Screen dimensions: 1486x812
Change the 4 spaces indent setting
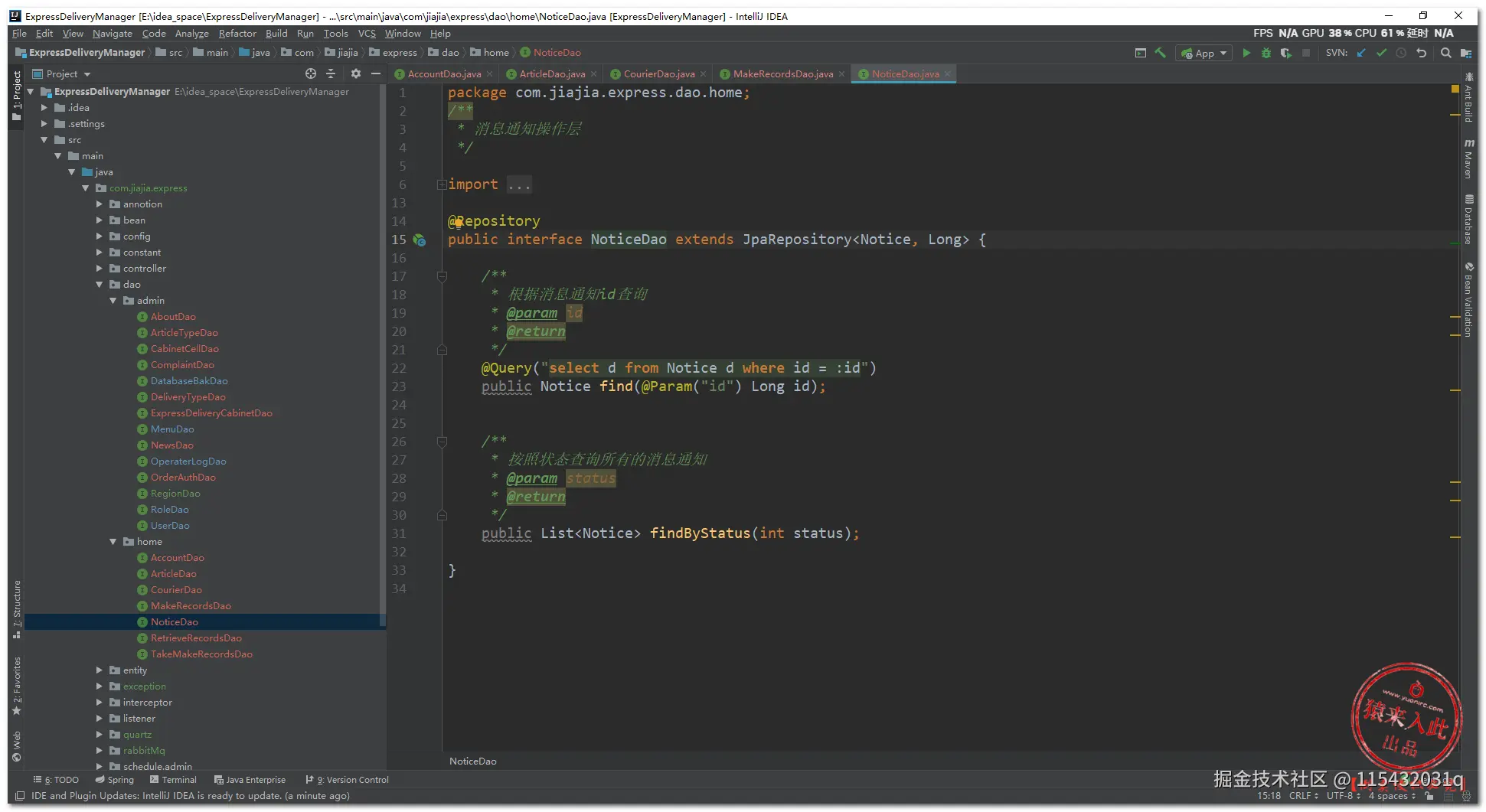tap(1392, 796)
